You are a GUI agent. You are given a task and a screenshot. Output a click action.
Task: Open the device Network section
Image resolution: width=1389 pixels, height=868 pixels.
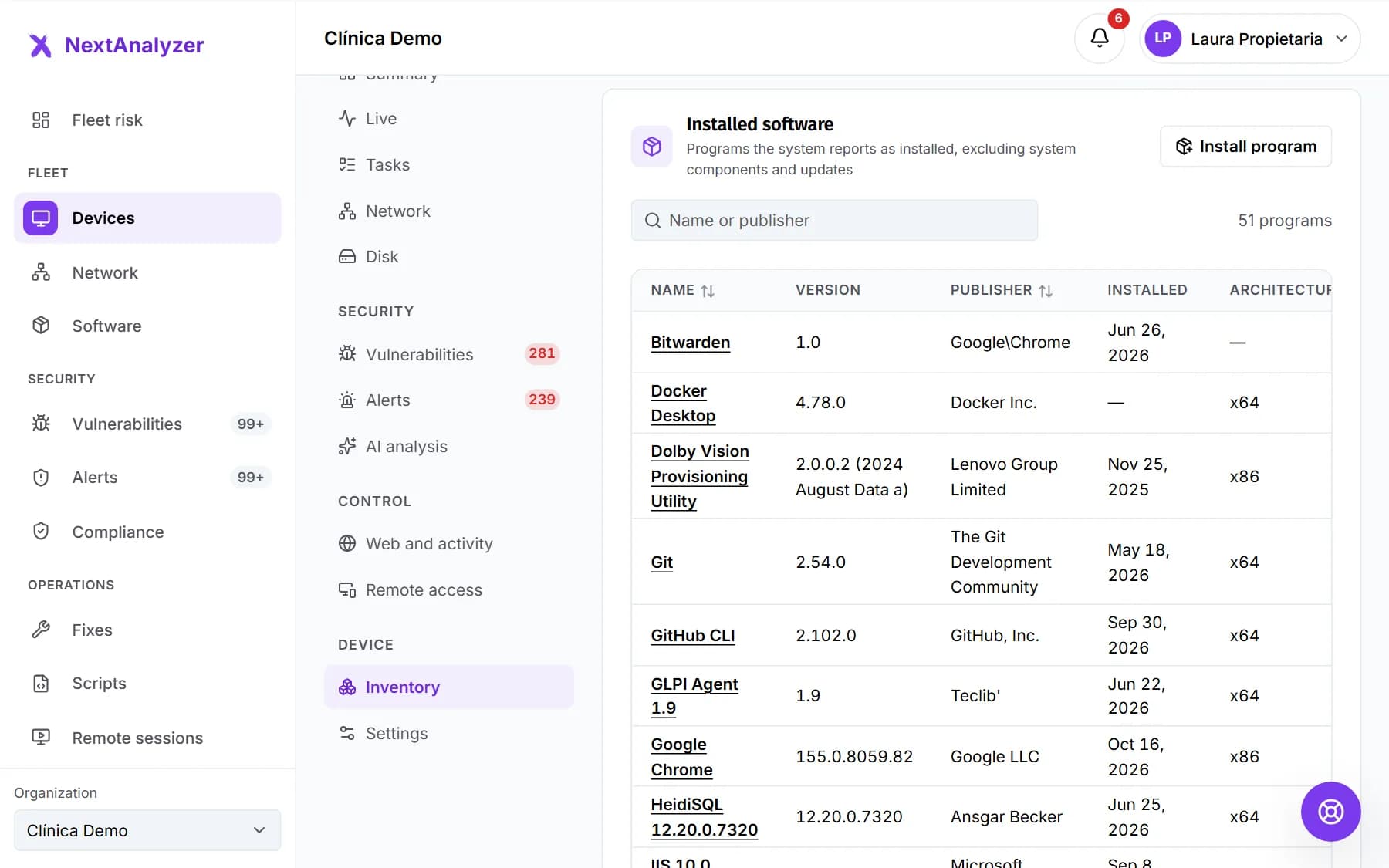(x=449, y=211)
